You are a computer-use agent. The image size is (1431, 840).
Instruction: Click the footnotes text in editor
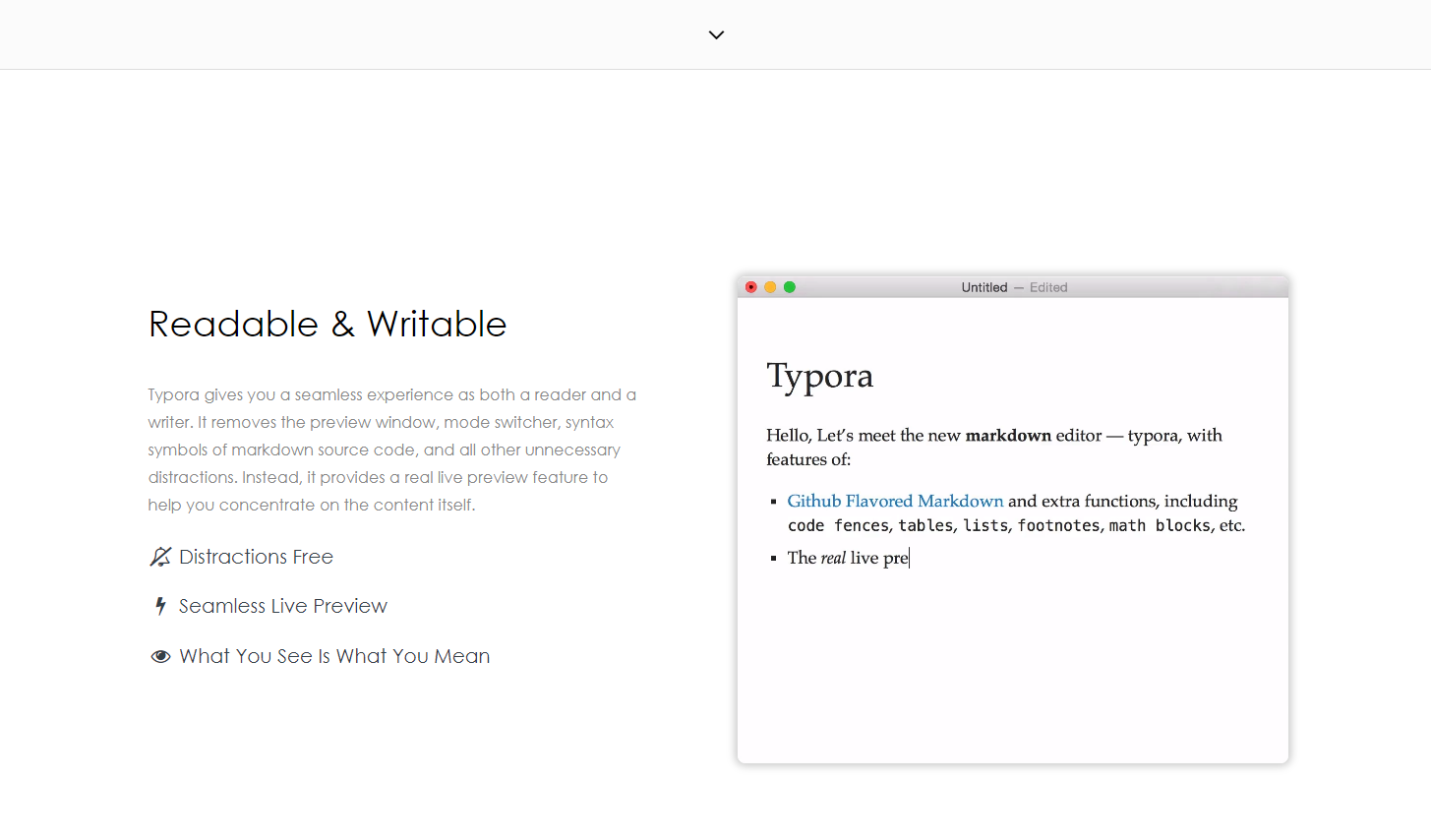(x=1058, y=525)
